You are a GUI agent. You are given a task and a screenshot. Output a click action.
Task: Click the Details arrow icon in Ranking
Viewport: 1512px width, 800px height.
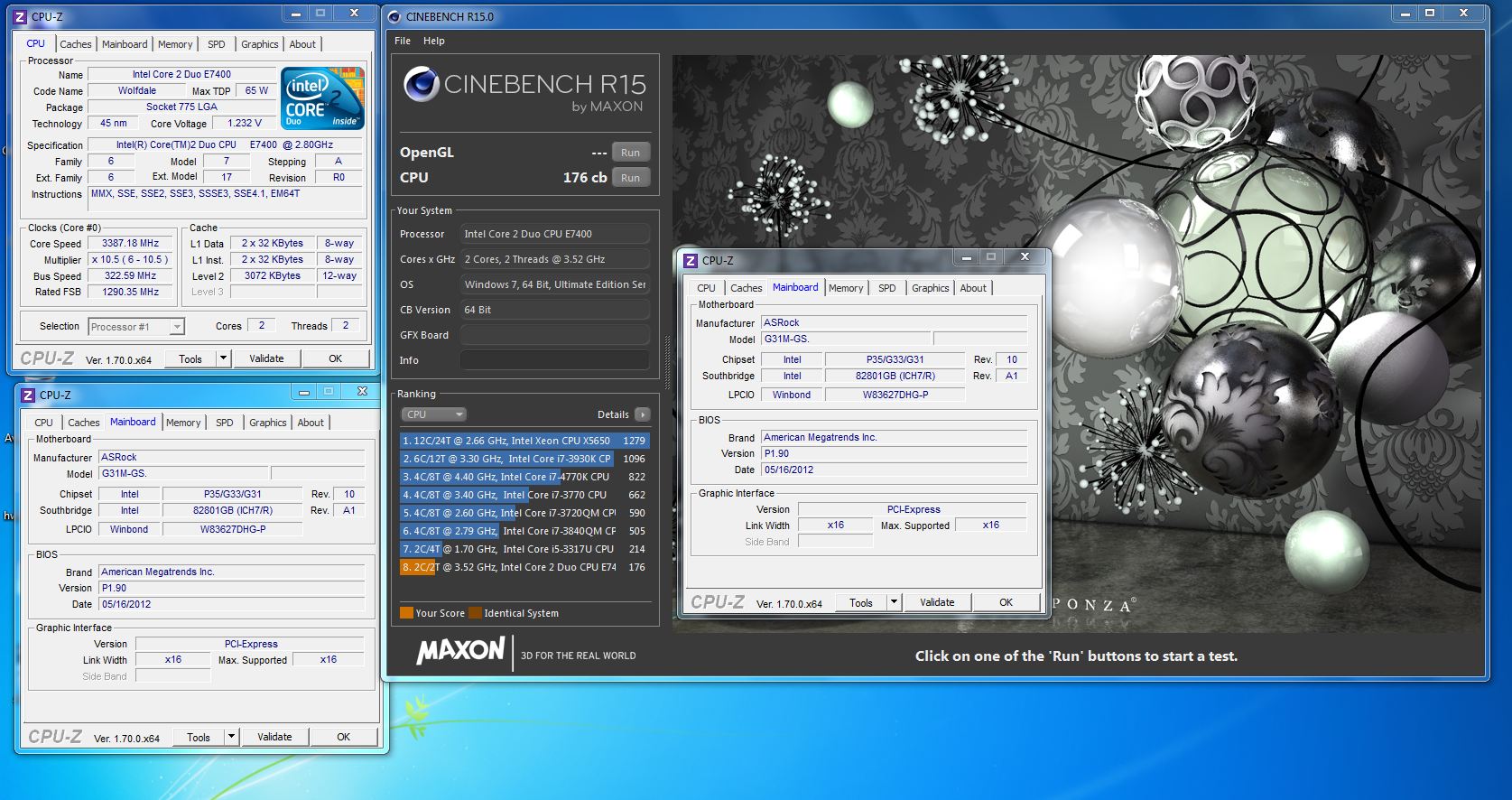[x=642, y=414]
